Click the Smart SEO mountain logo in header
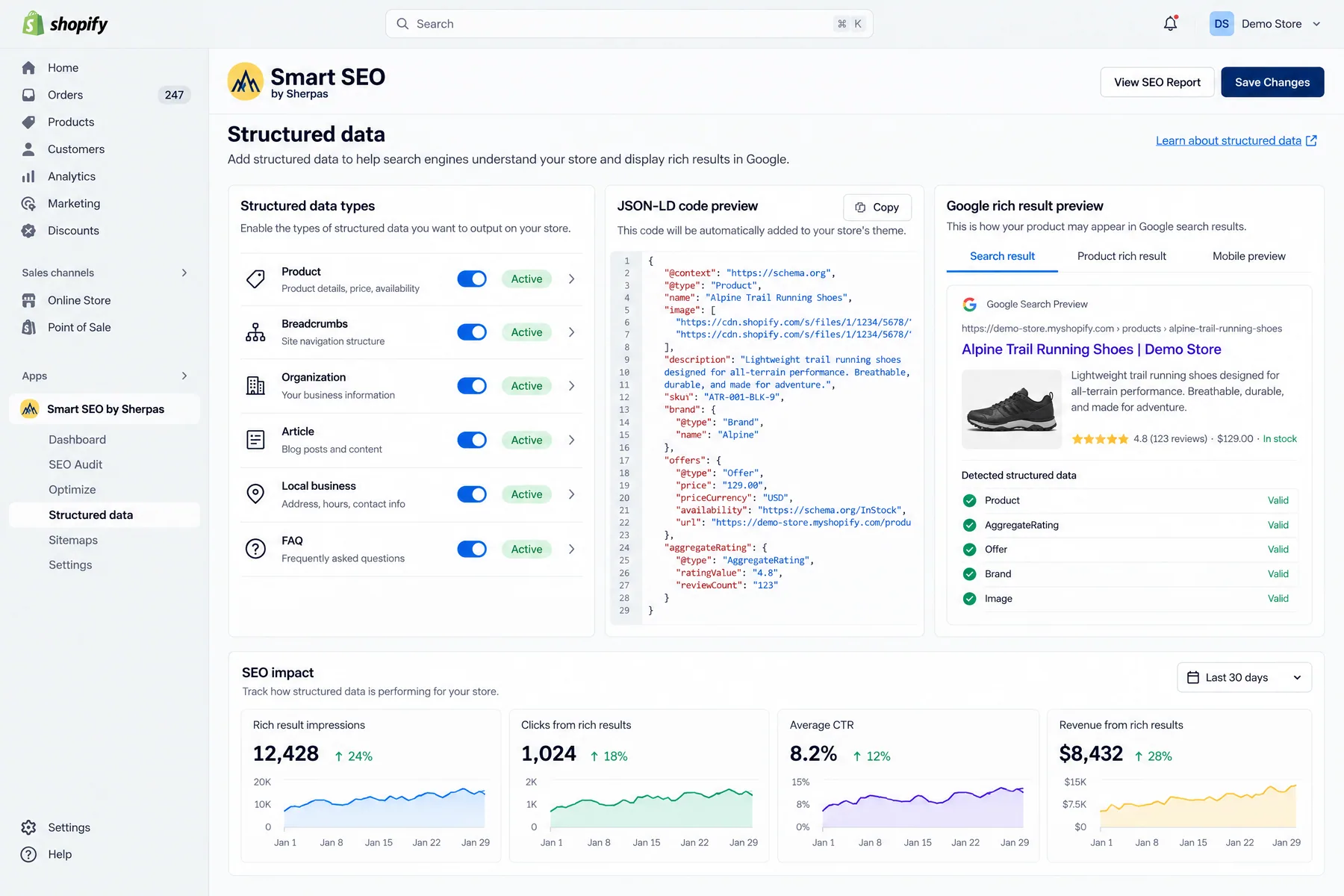 (x=245, y=81)
